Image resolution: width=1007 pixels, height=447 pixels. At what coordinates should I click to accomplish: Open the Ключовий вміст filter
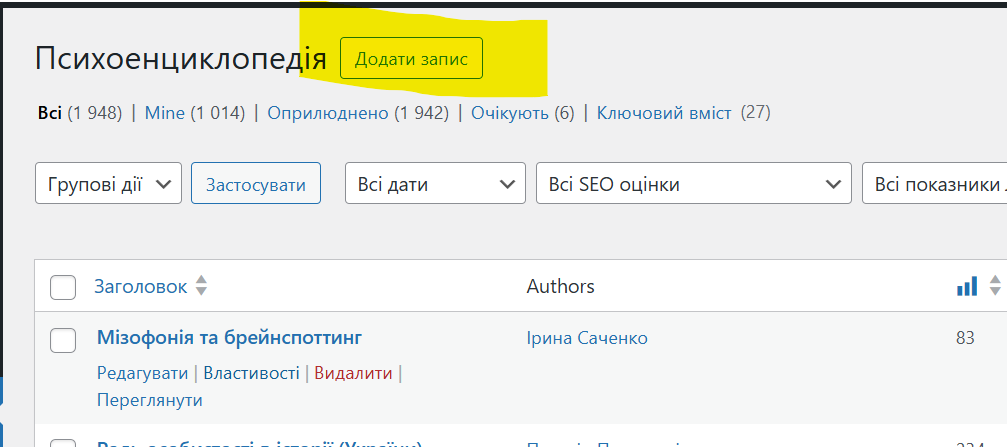[x=664, y=113]
